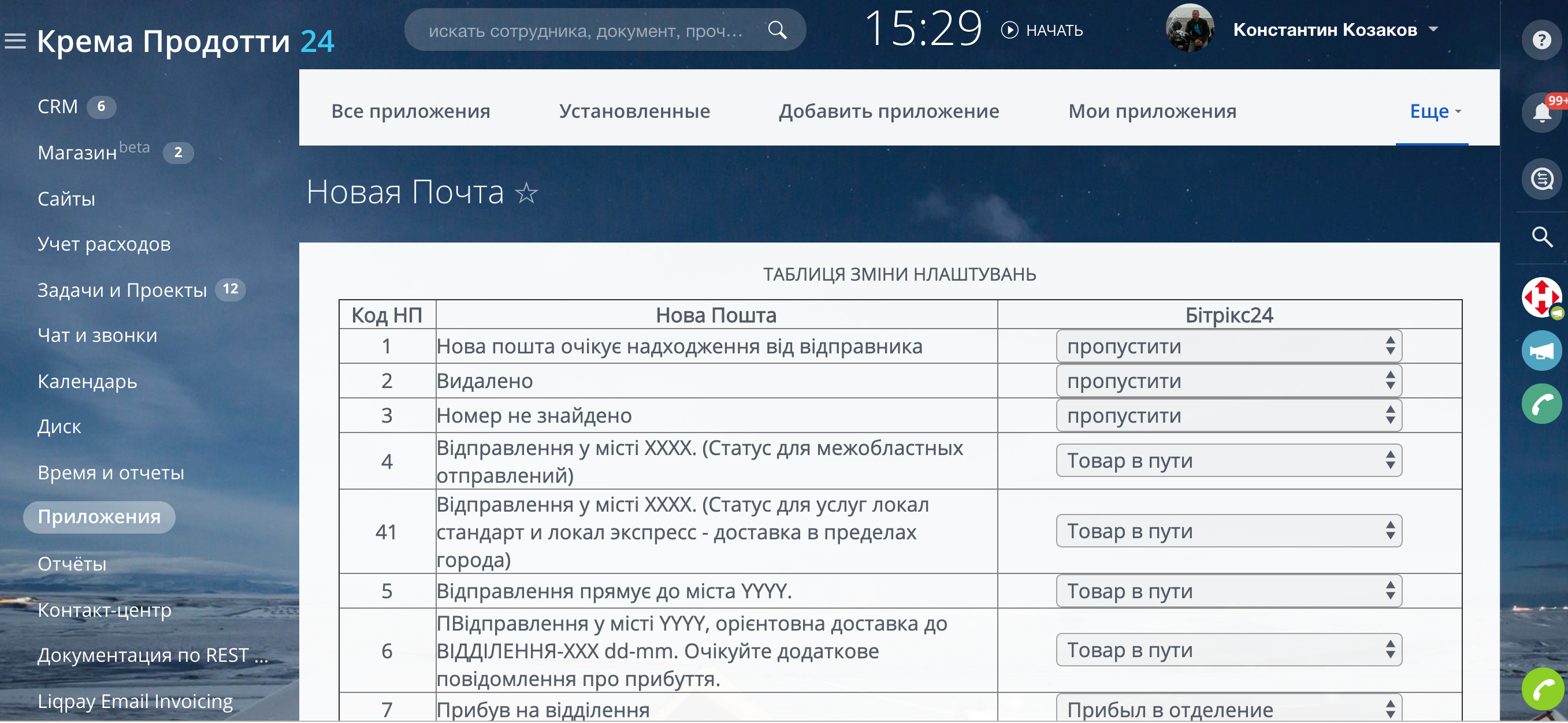Open Отчёты in the left menu
1568x723 pixels.
72,564
